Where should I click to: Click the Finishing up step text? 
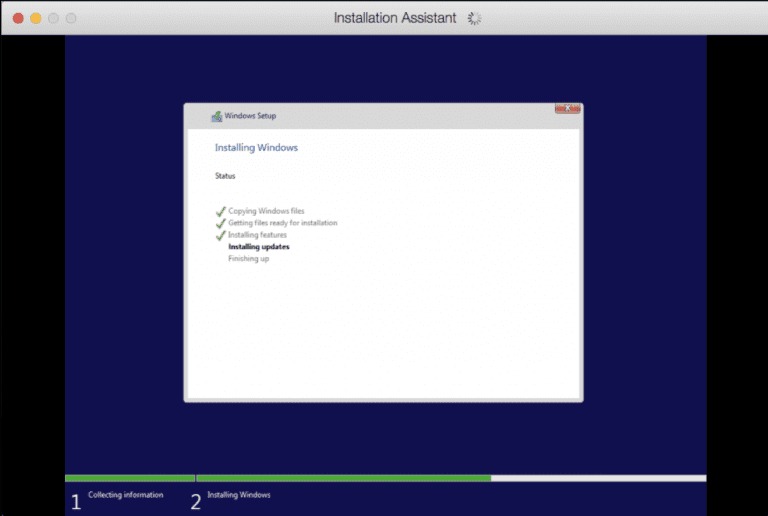248,259
